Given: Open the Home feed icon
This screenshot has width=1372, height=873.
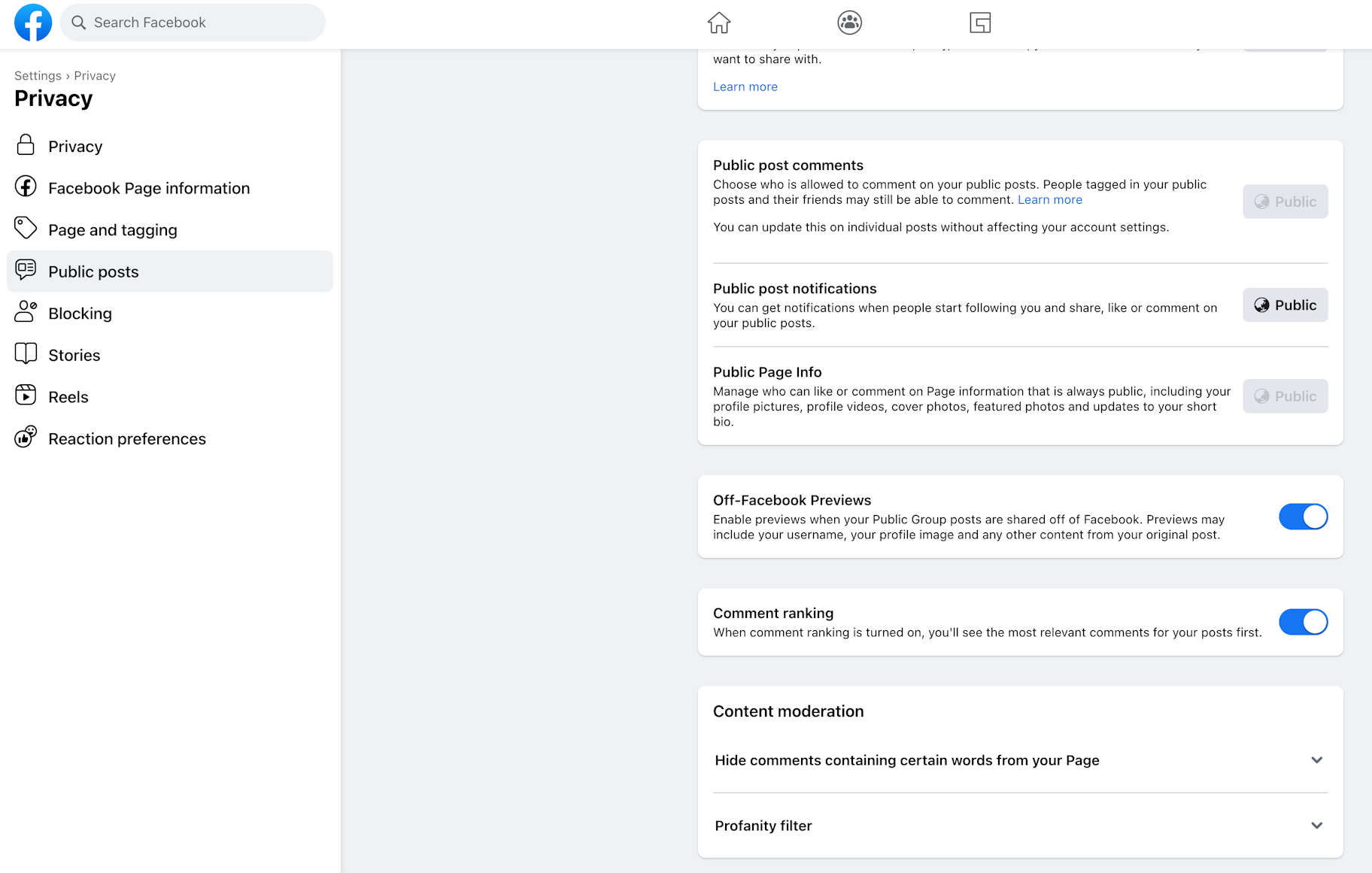Looking at the screenshot, I should (718, 23).
